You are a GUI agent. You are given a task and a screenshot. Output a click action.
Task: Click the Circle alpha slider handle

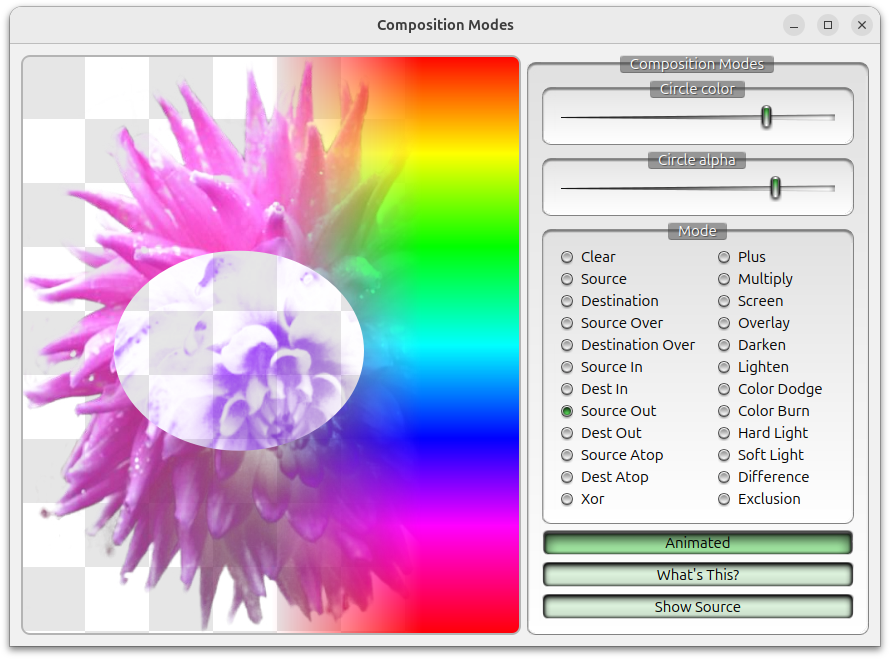(x=775, y=187)
